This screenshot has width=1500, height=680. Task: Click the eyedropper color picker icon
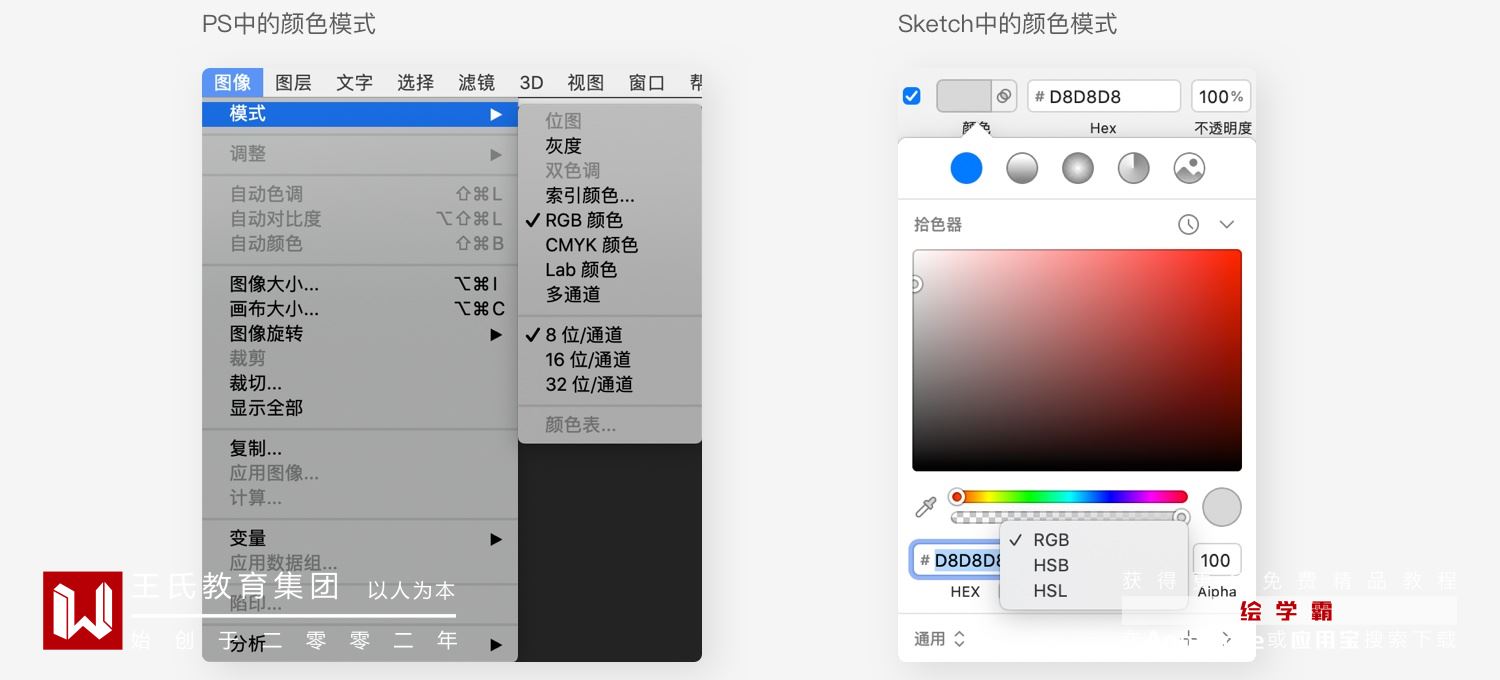[x=926, y=507]
